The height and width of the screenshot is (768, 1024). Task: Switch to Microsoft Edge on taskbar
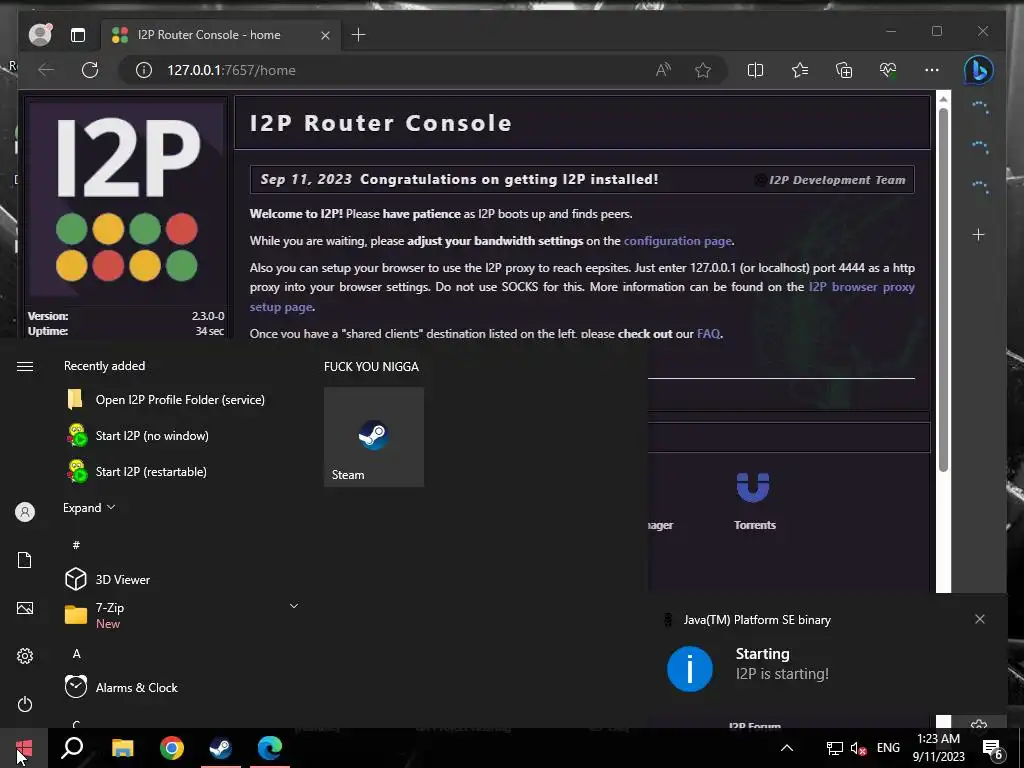click(270, 748)
